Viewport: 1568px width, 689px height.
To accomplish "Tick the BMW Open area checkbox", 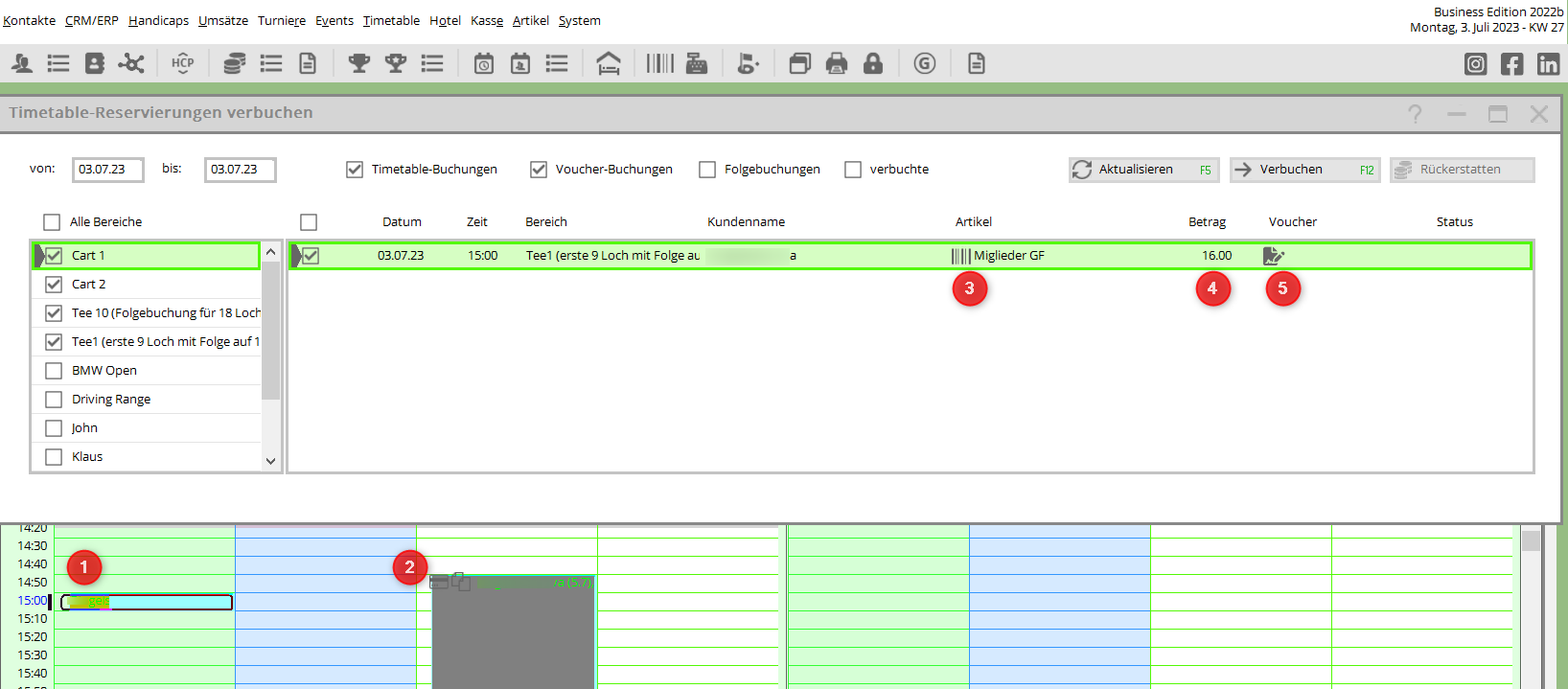I will [x=54, y=371].
